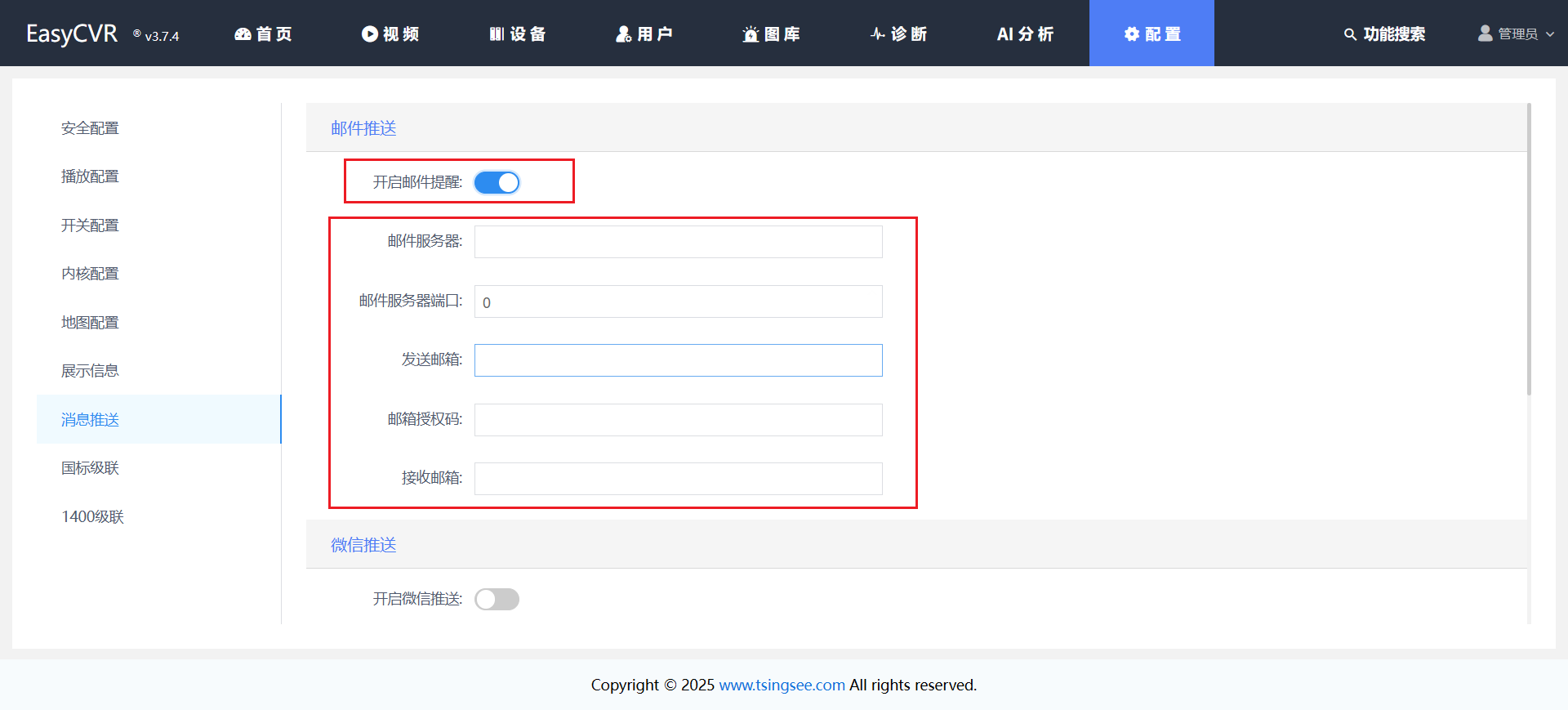Click the device icon beside 设备

pos(497,34)
